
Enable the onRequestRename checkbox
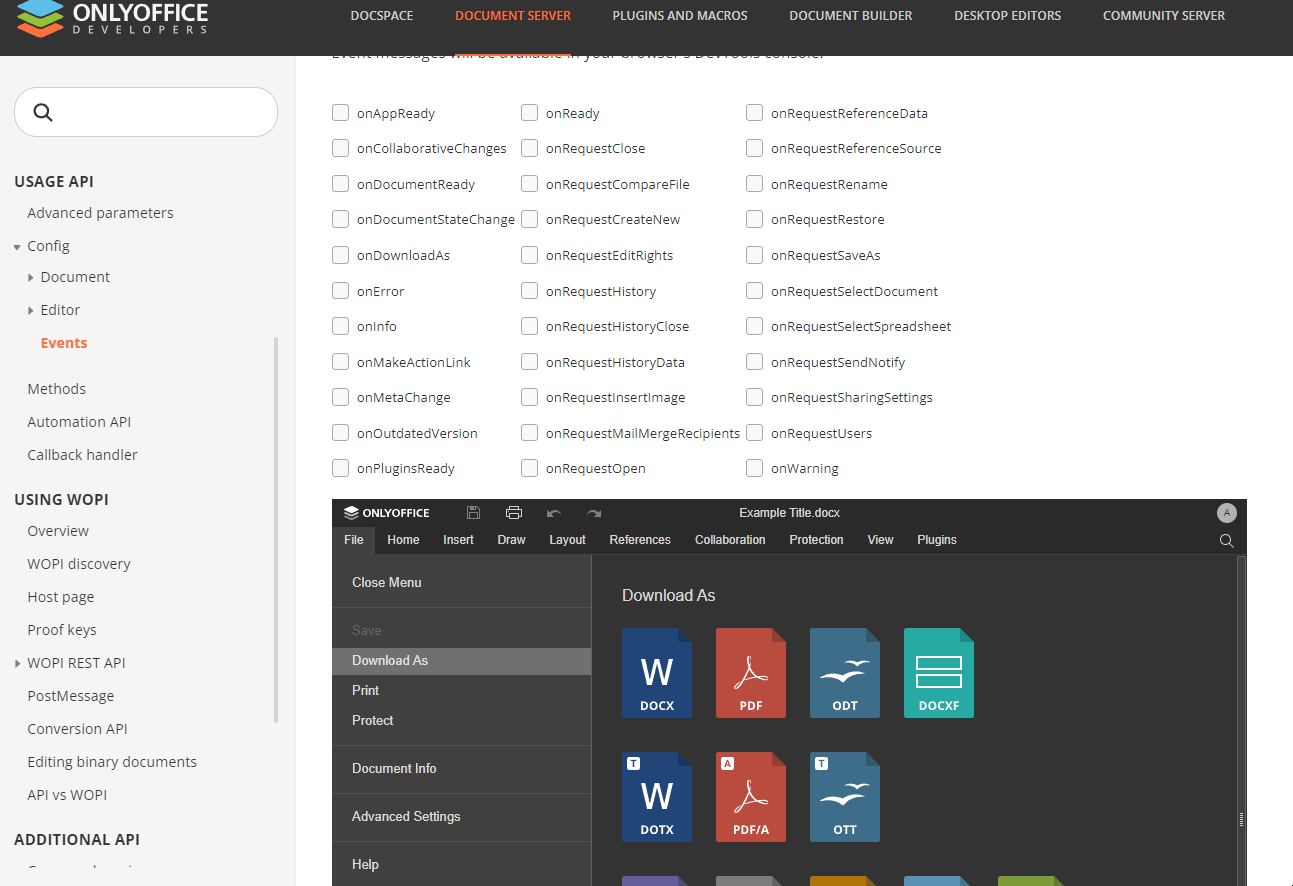click(x=754, y=184)
